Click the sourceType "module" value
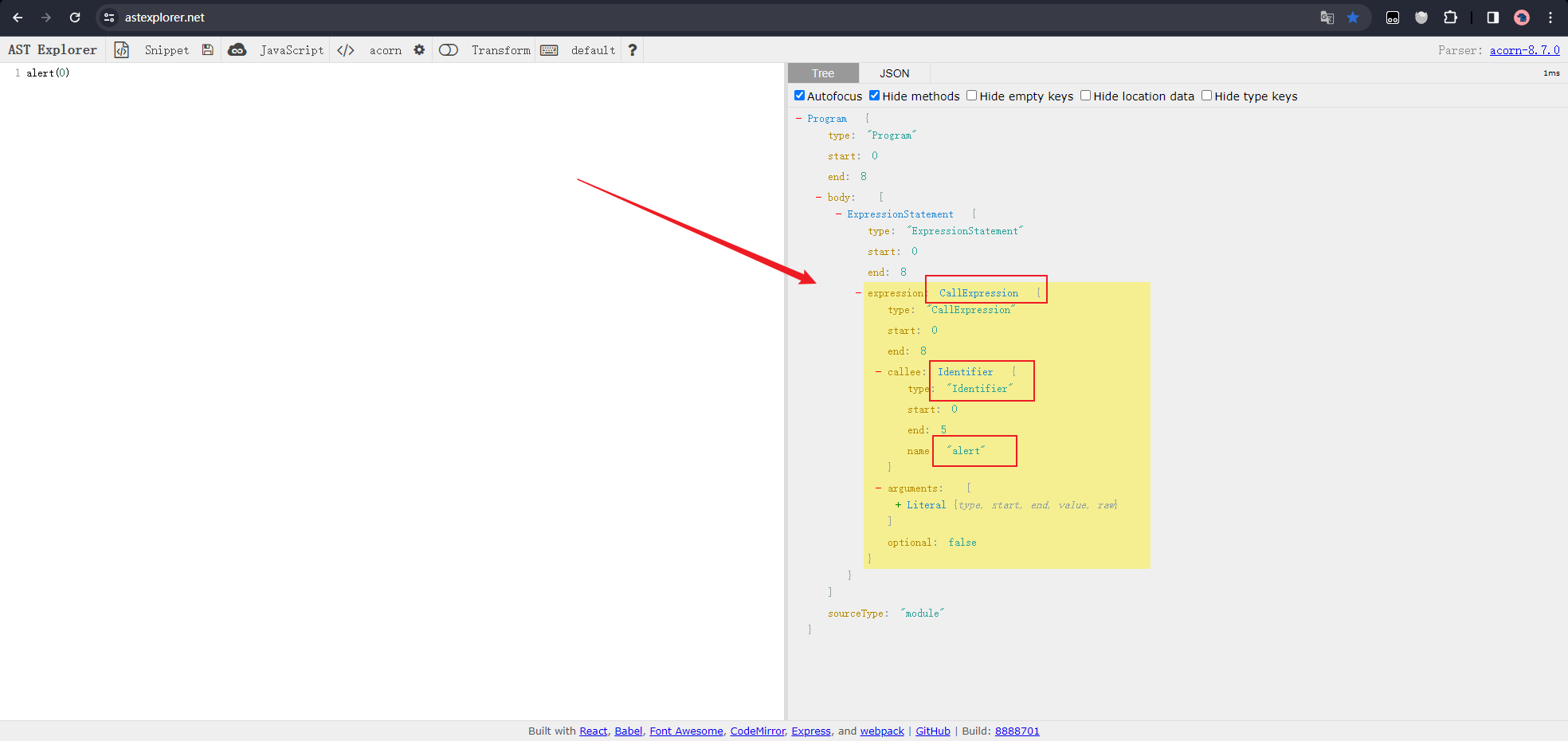1568x741 pixels. click(922, 614)
